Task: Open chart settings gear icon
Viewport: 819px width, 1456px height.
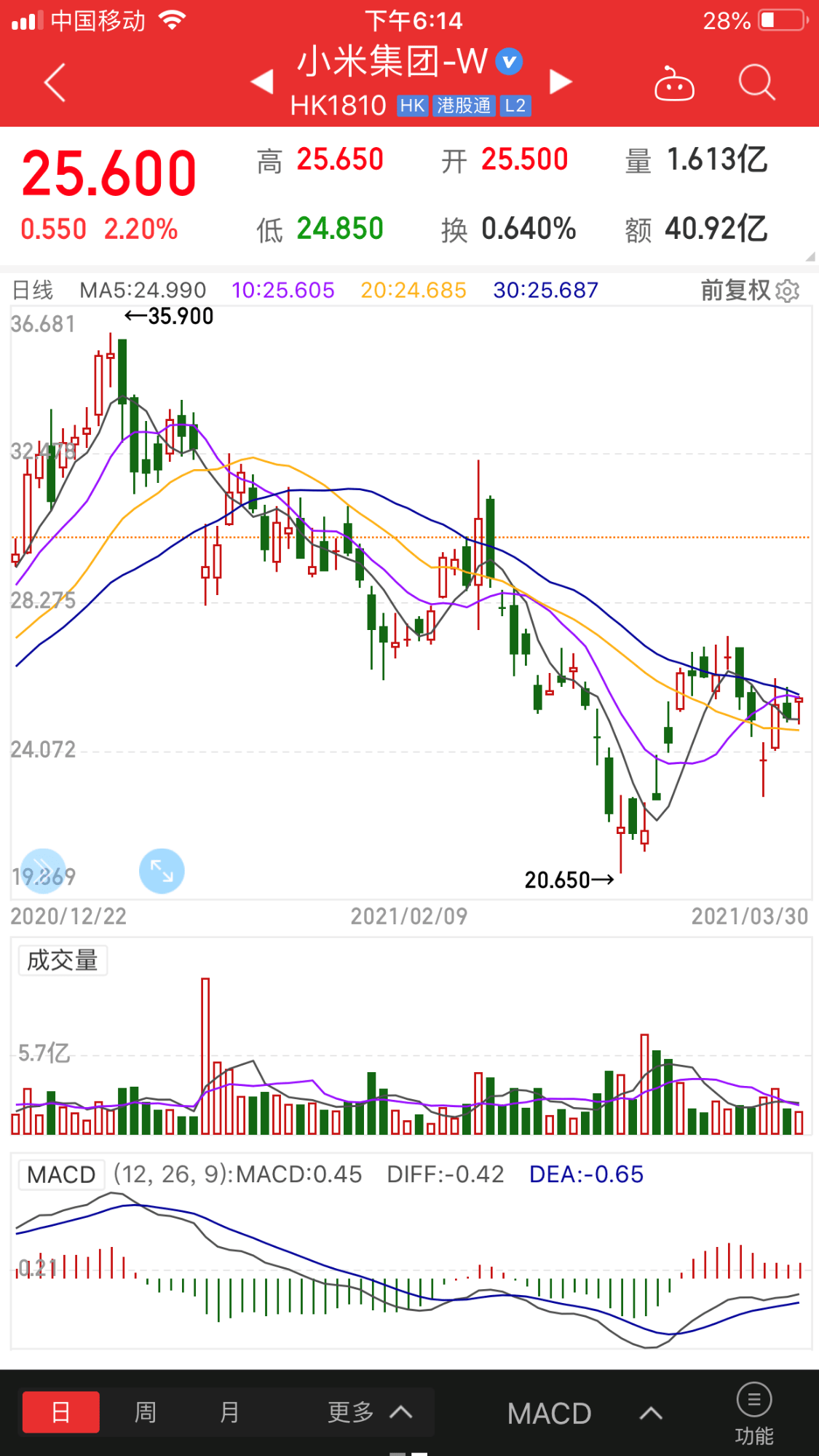Action: click(788, 291)
